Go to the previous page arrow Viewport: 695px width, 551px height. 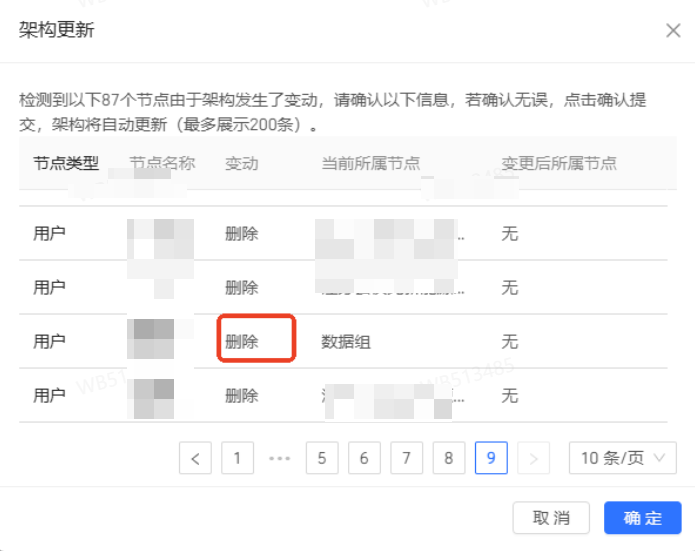(x=195, y=459)
